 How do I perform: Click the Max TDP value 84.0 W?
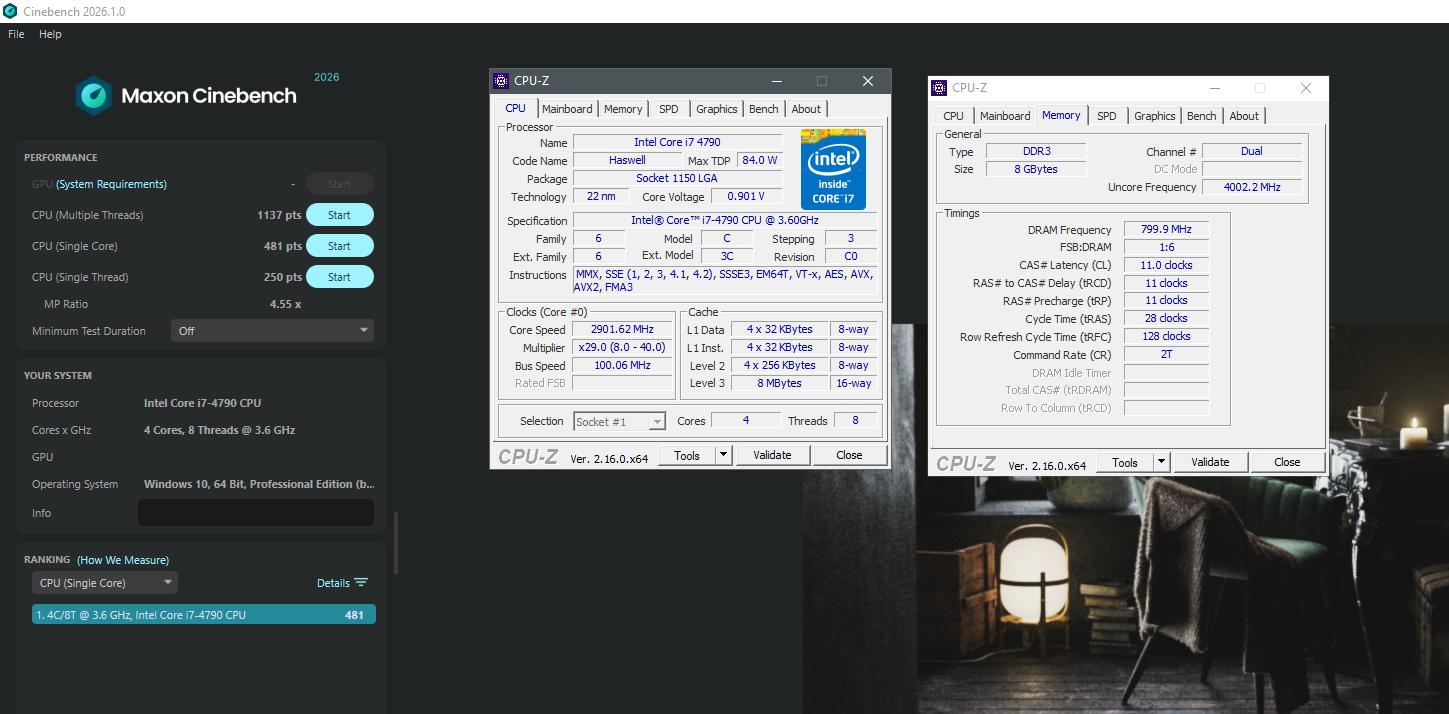[759, 160]
